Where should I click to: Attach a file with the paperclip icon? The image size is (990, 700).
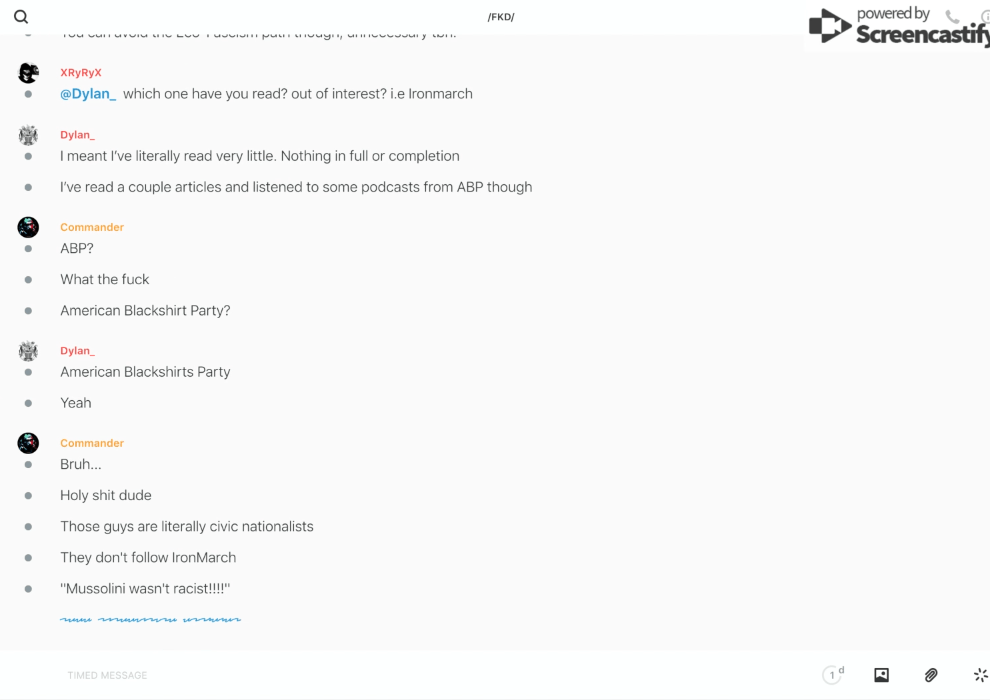click(x=931, y=675)
